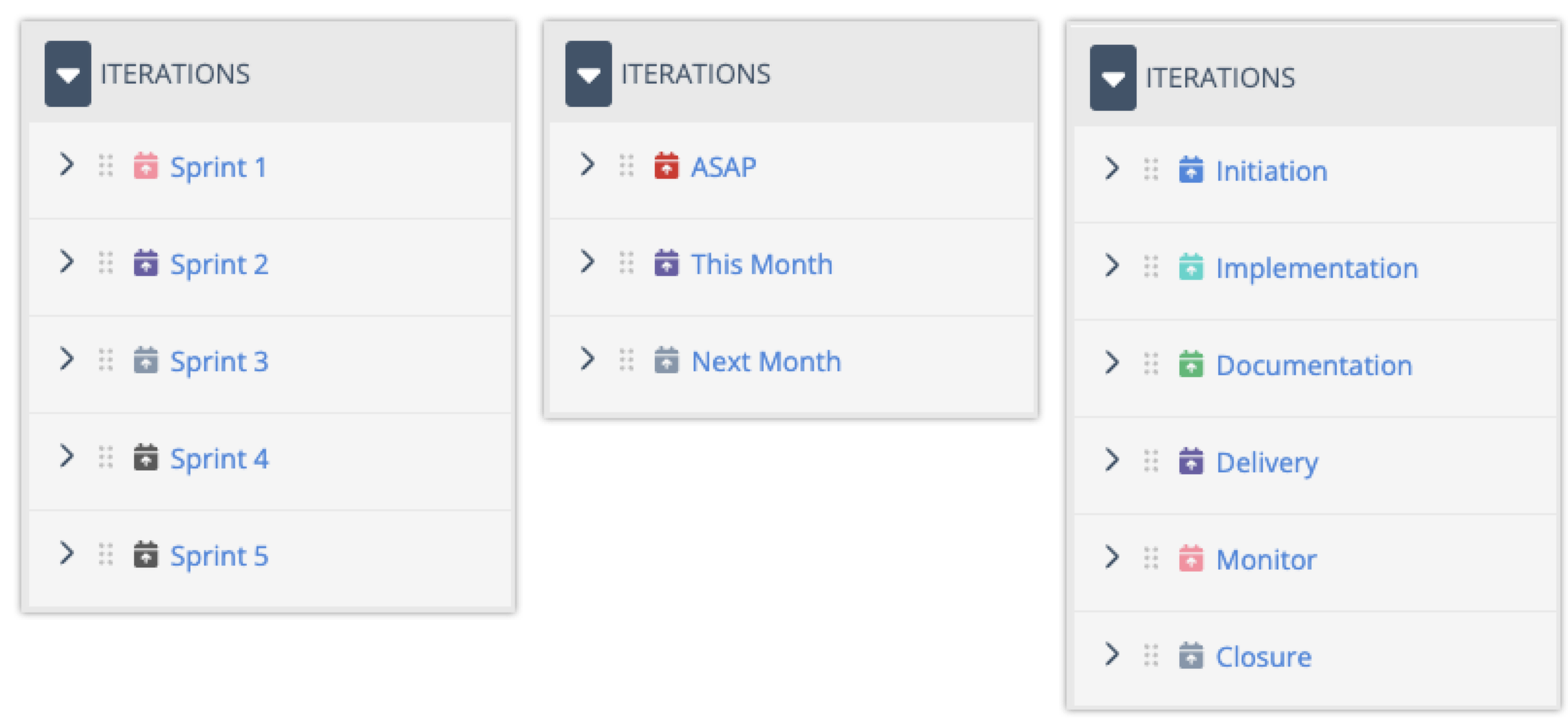Click the red calendar icon beside ASAP

click(x=665, y=166)
